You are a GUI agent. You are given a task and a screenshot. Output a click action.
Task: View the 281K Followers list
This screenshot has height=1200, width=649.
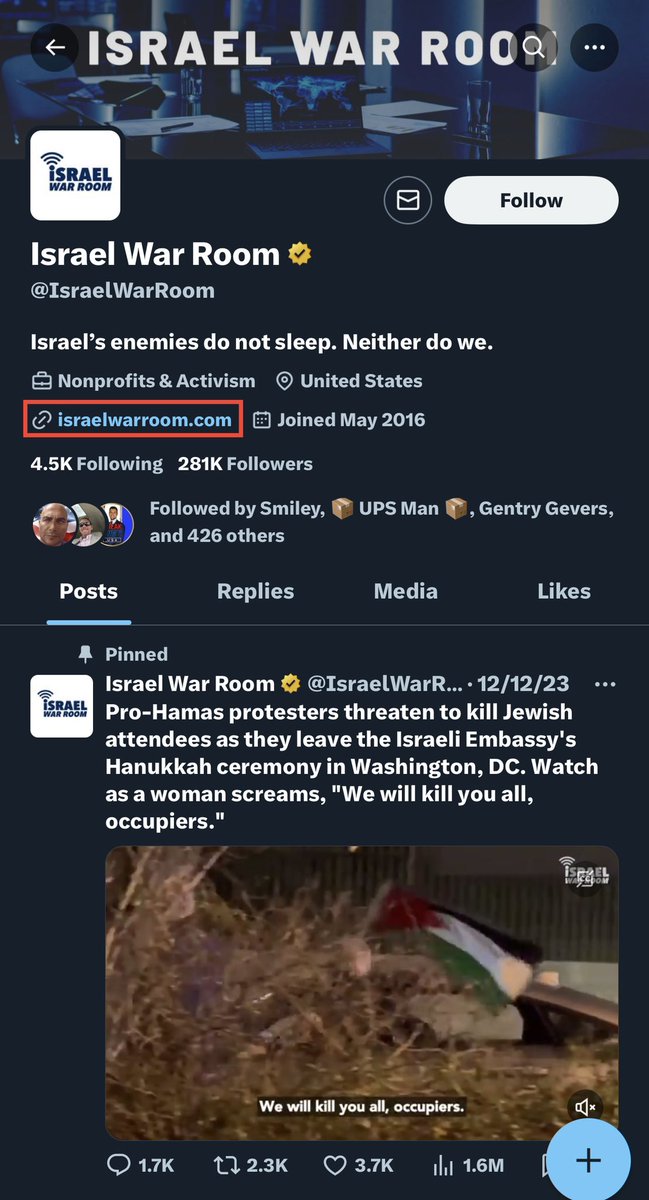[x=245, y=464]
